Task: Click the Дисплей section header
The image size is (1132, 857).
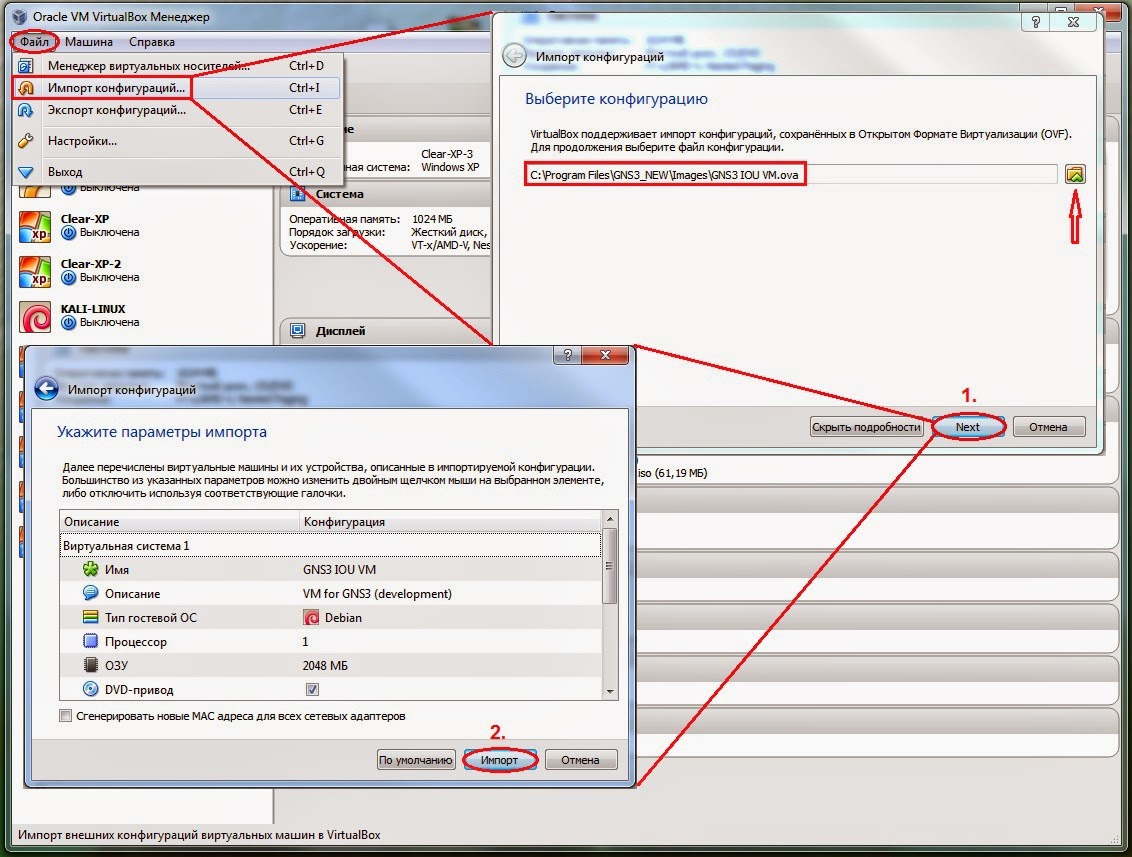Action: tap(386, 331)
